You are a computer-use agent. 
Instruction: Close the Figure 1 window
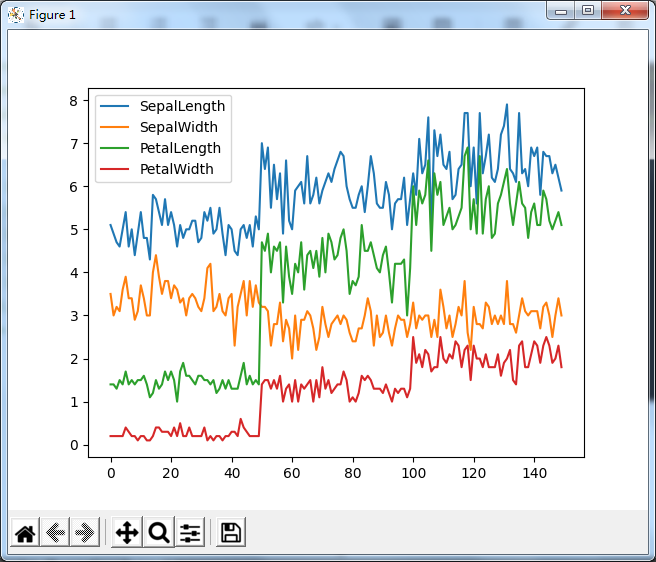pos(625,11)
